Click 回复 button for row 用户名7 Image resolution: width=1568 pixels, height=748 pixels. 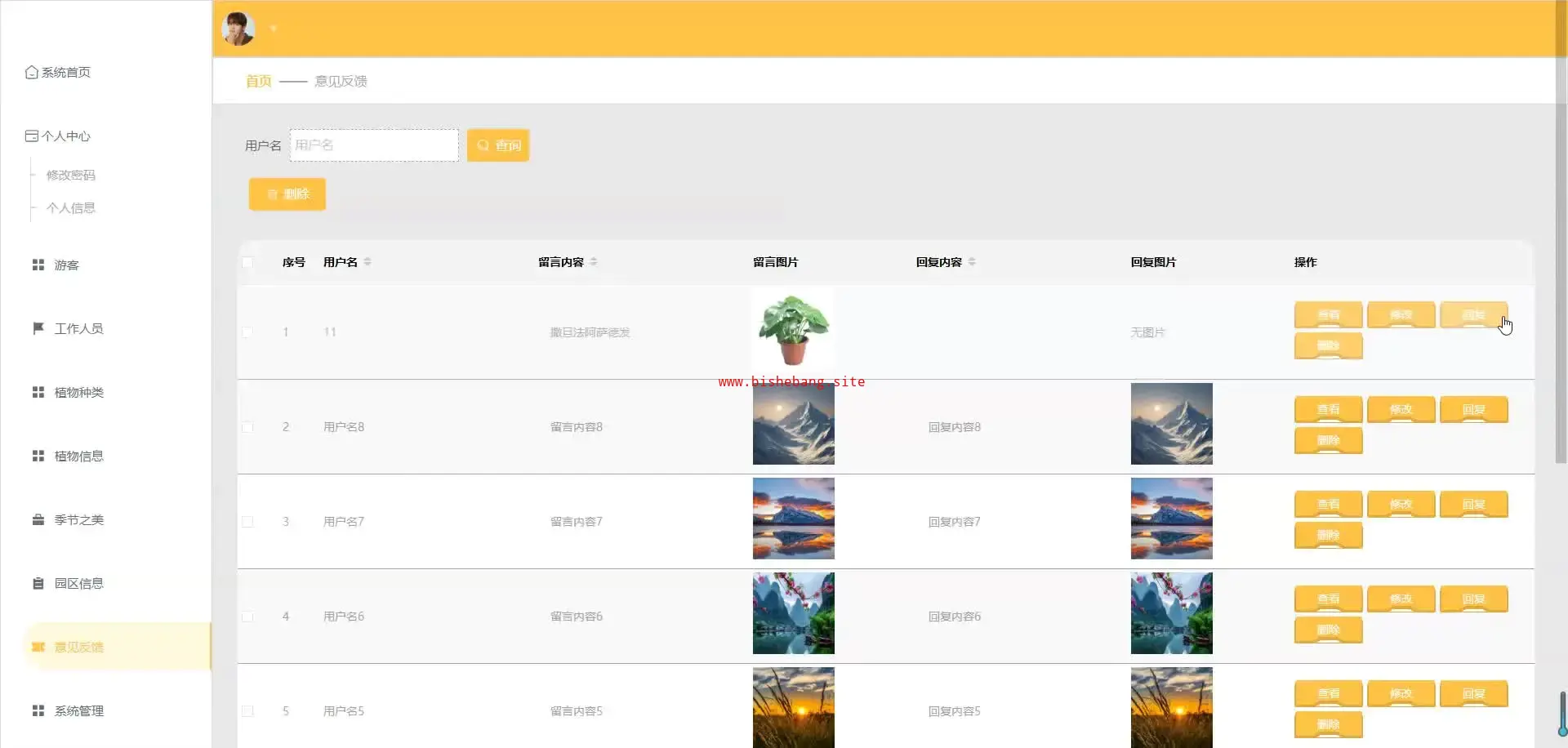coord(1473,505)
